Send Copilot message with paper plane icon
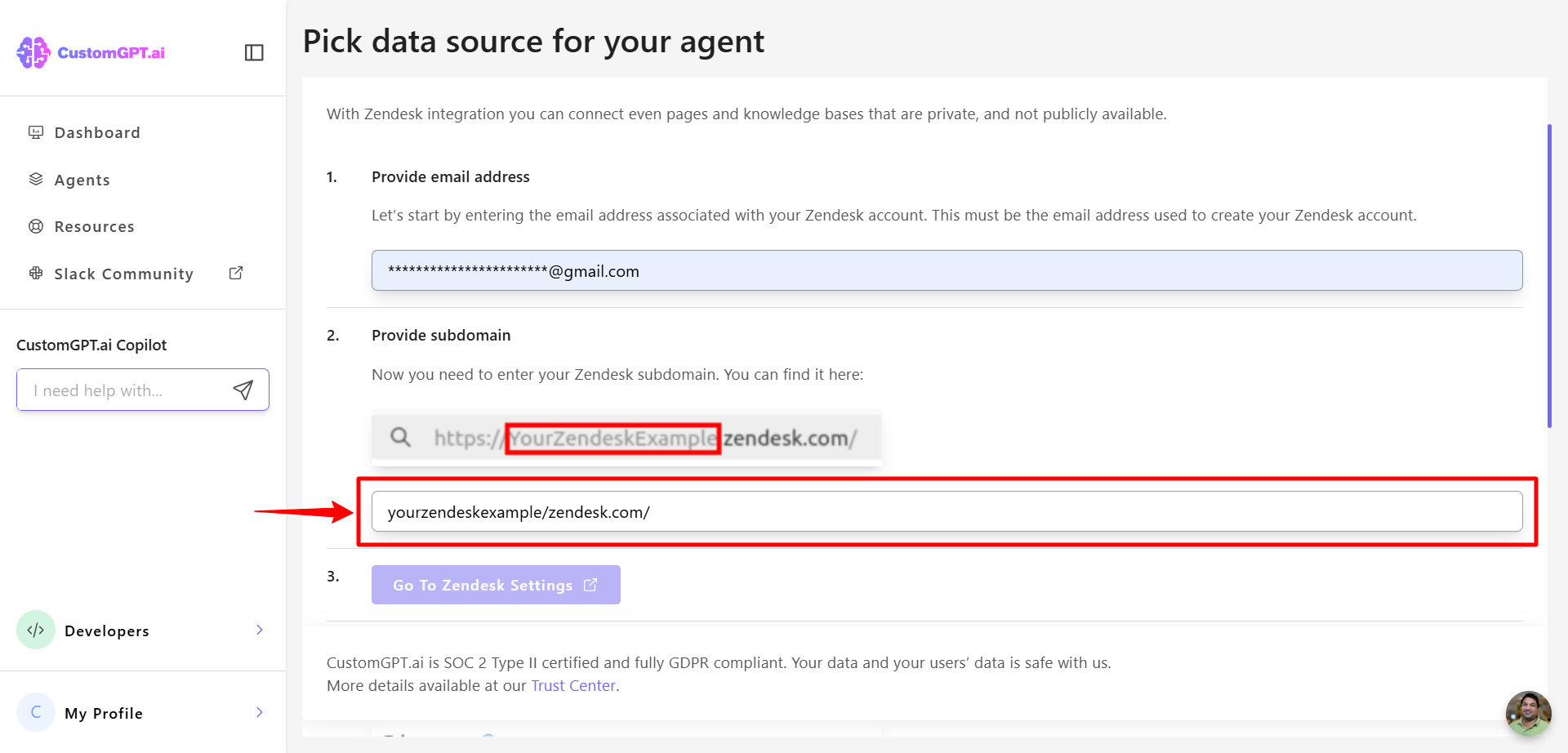The height and width of the screenshot is (753, 1568). (243, 390)
